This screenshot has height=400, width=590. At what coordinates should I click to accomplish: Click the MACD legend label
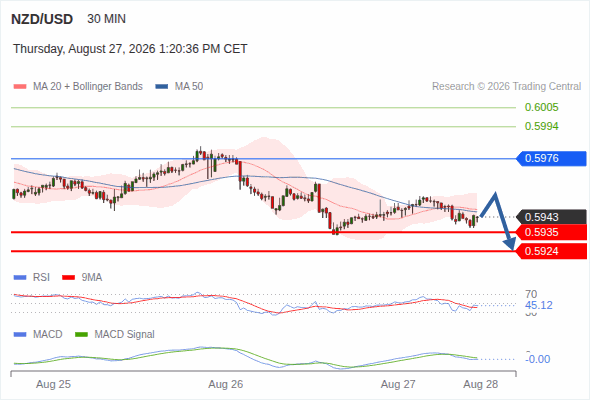[x=47, y=334]
